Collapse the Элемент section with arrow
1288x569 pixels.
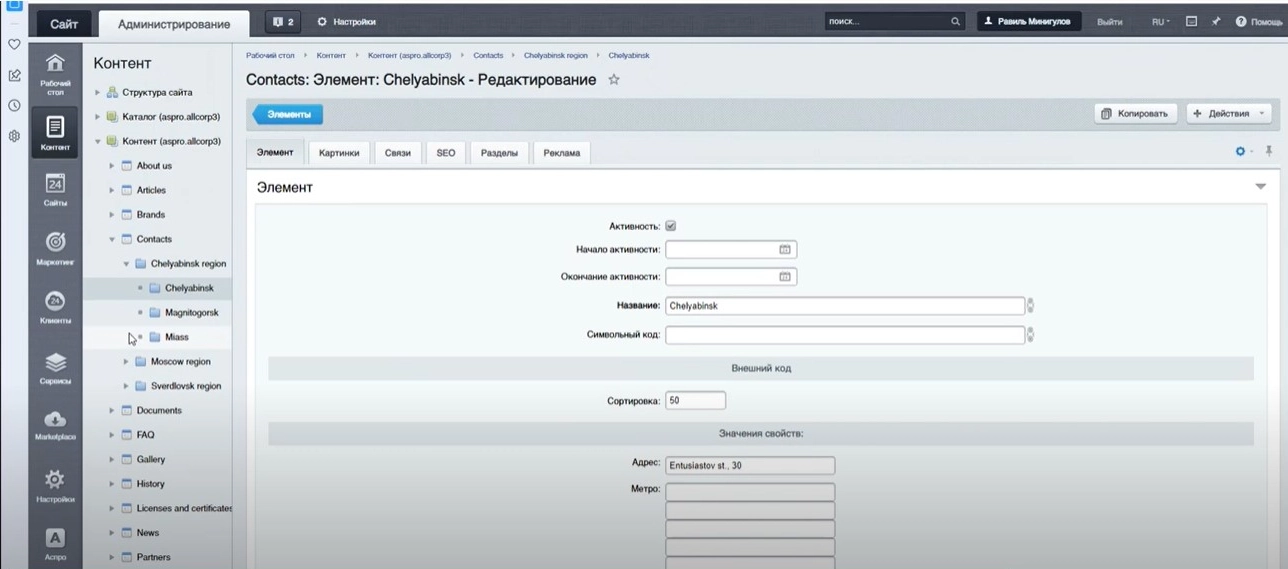(1260, 187)
